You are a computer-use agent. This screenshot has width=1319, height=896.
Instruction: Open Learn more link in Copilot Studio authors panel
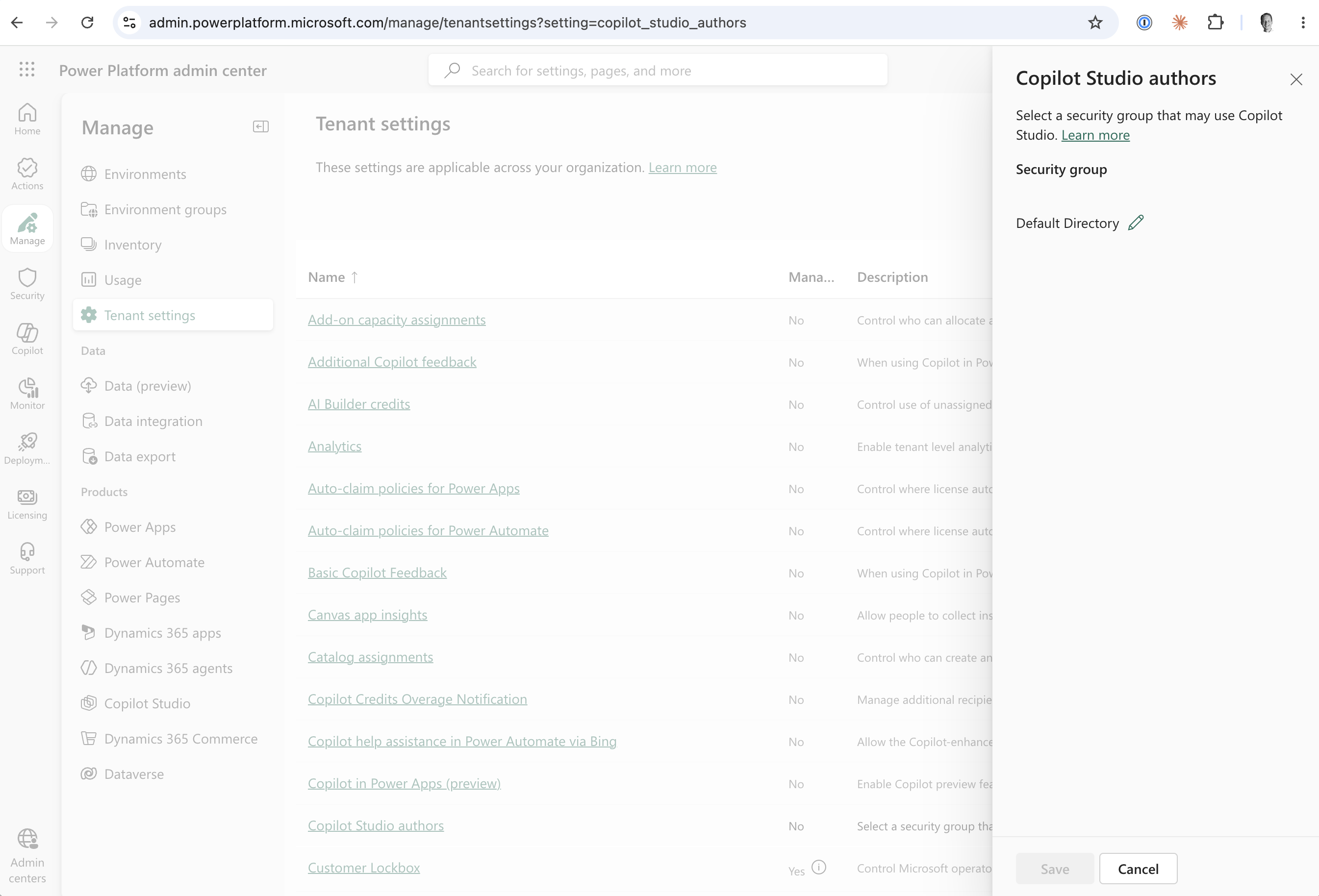(1095, 135)
